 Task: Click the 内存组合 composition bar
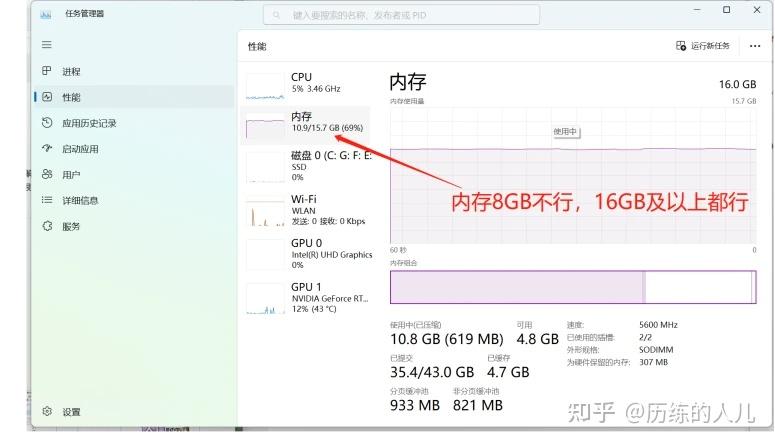(x=573, y=287)
